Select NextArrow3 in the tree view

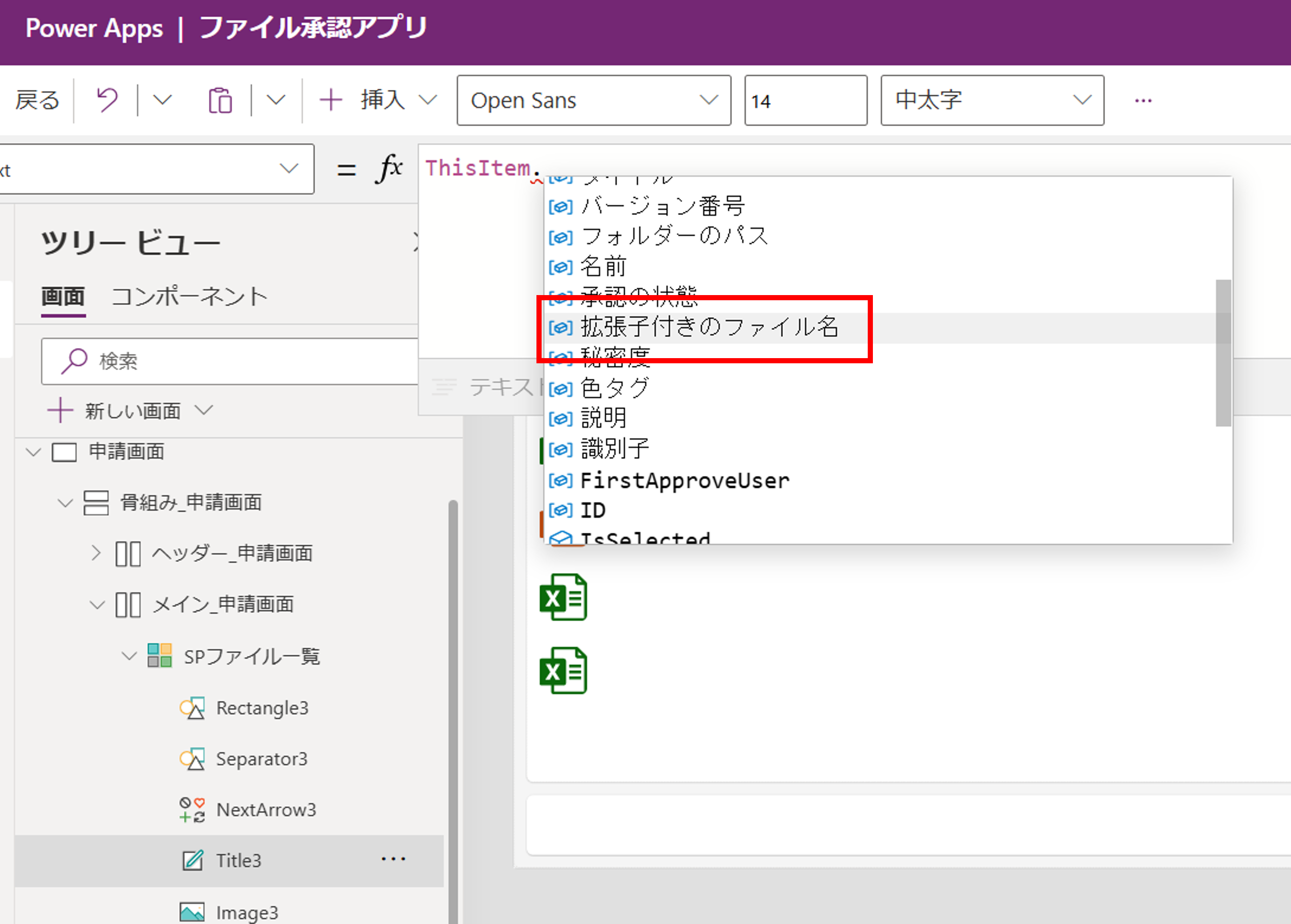(266, 810)
